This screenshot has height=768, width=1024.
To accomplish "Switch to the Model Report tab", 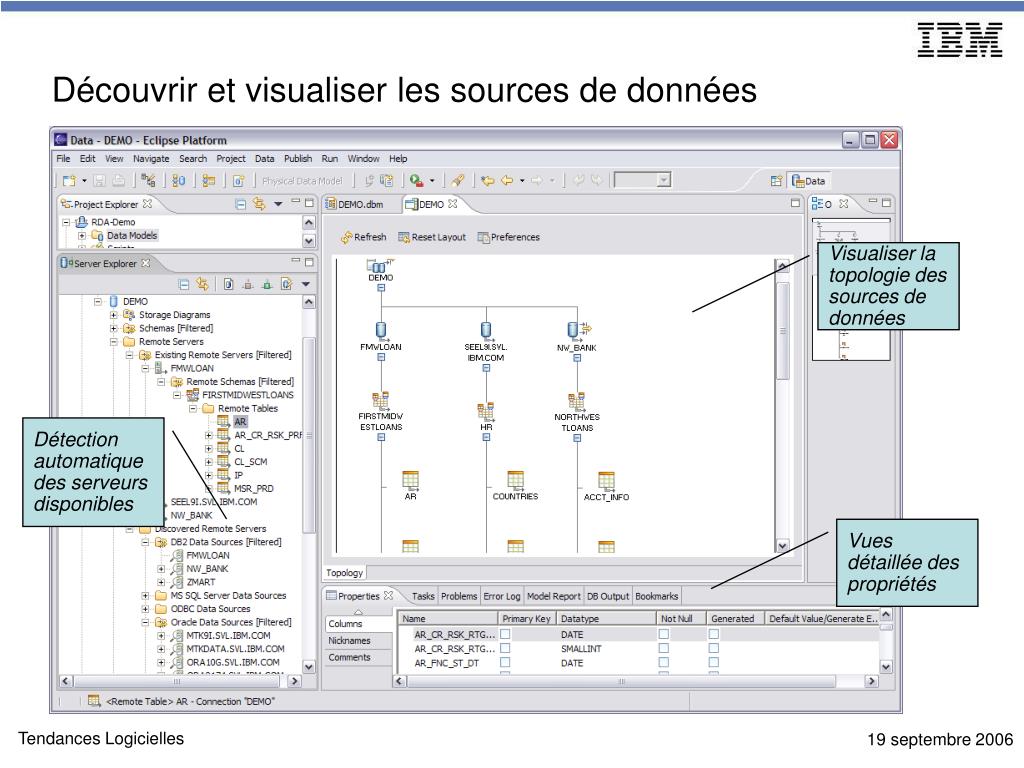I will pos(553,596).
